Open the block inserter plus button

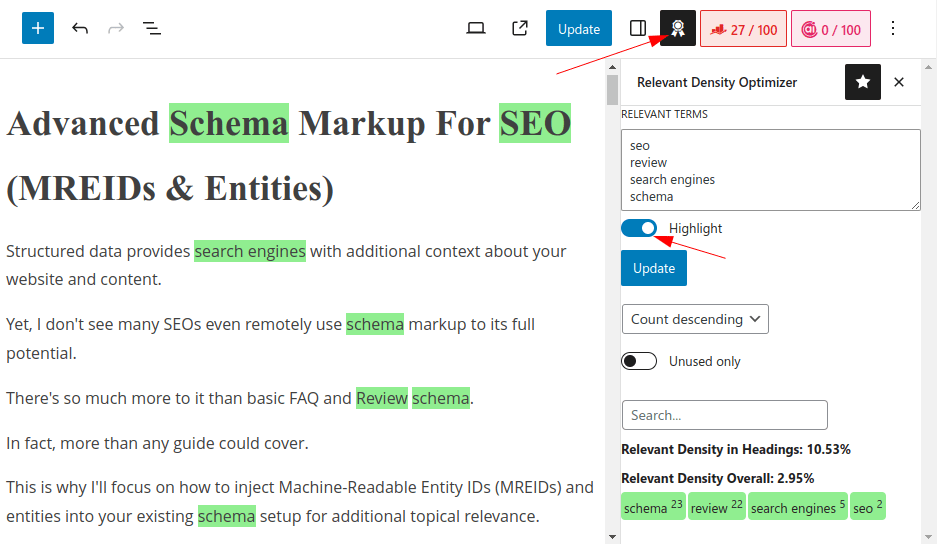point(38,28)
